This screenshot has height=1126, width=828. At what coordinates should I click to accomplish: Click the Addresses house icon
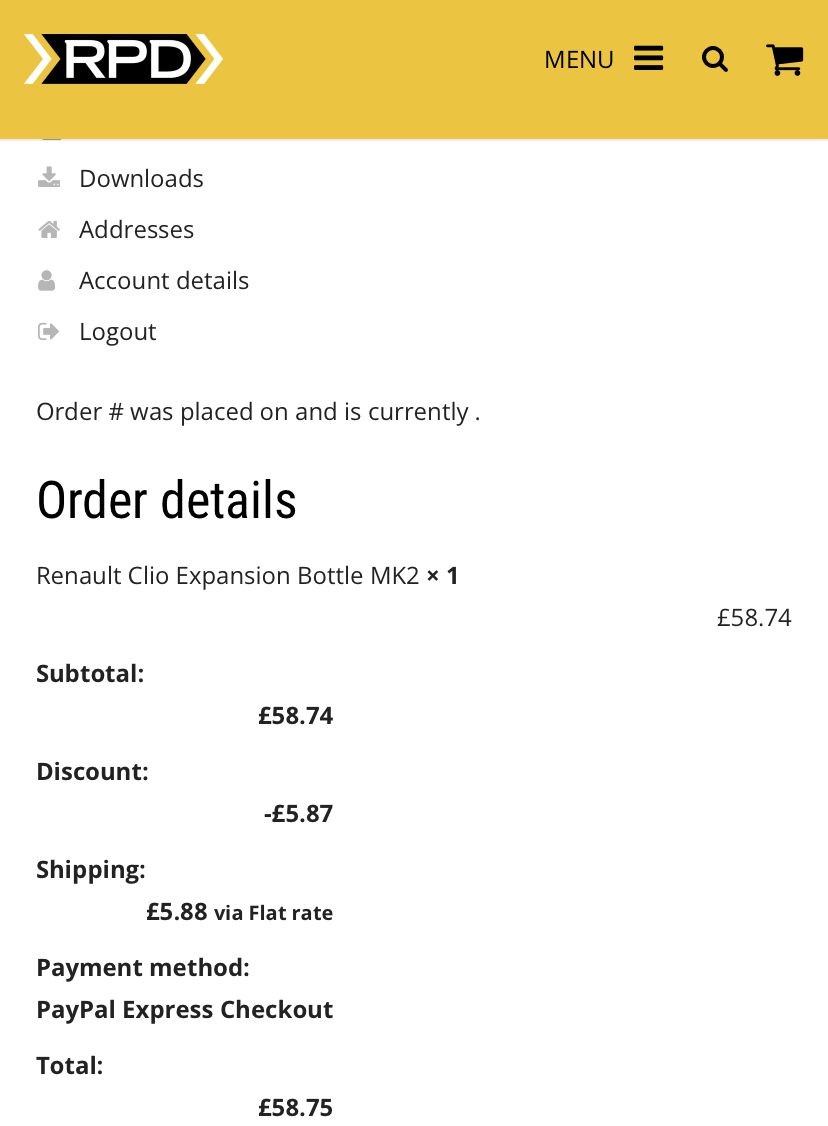[x=49, y=229]
